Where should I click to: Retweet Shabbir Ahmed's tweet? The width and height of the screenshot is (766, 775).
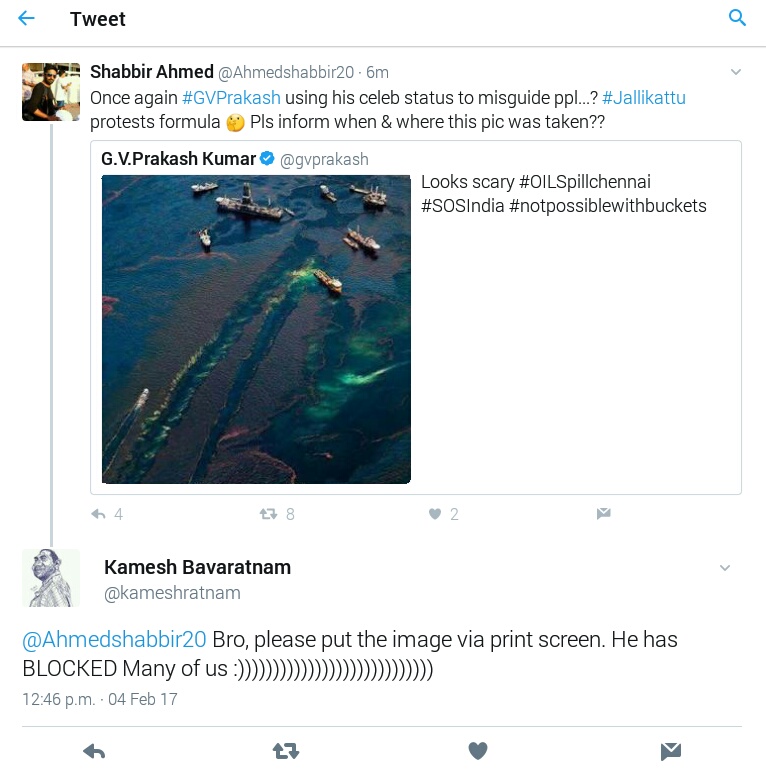pos(269,514)
